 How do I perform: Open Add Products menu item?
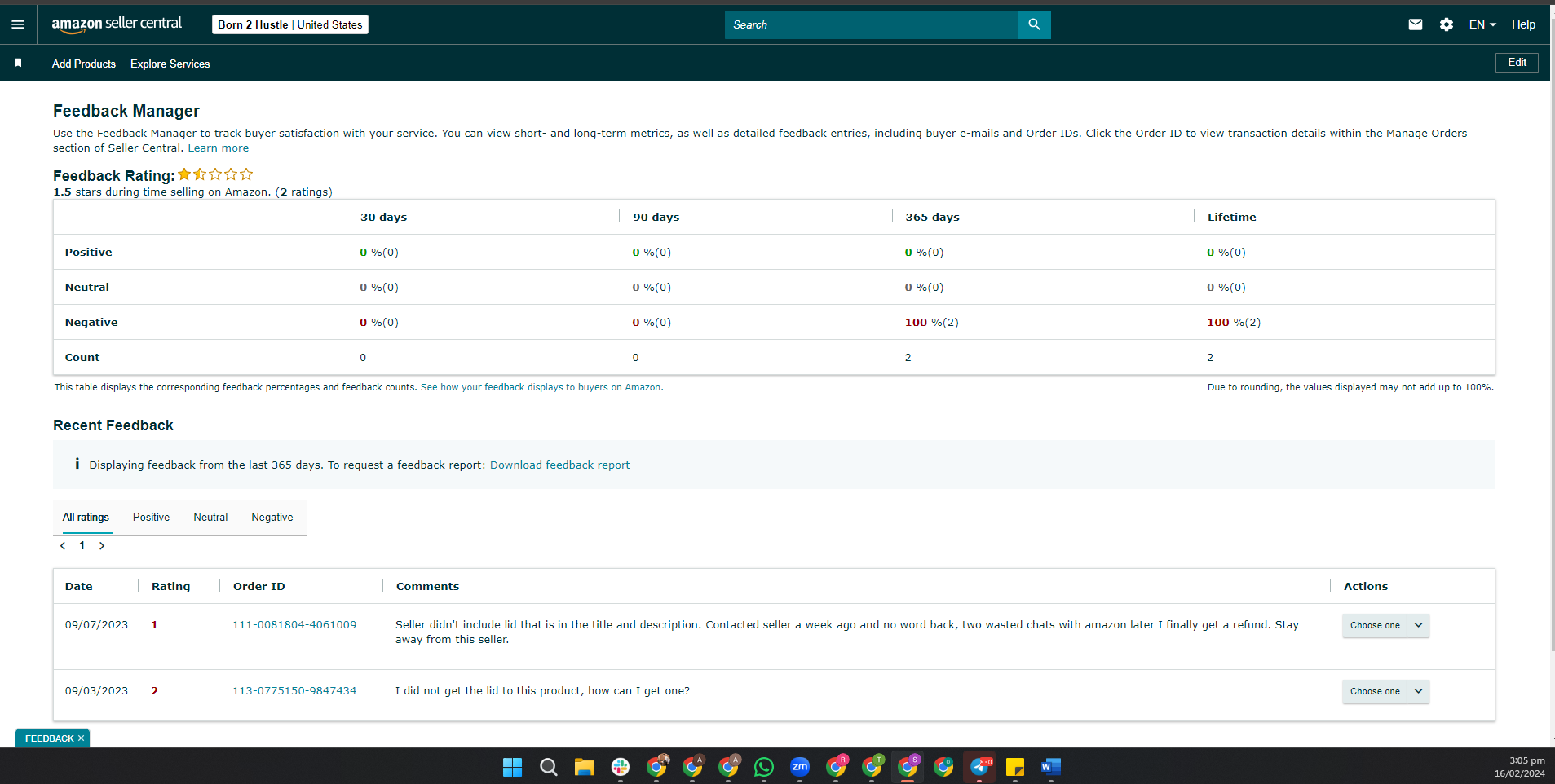click(x=84, y=64)
